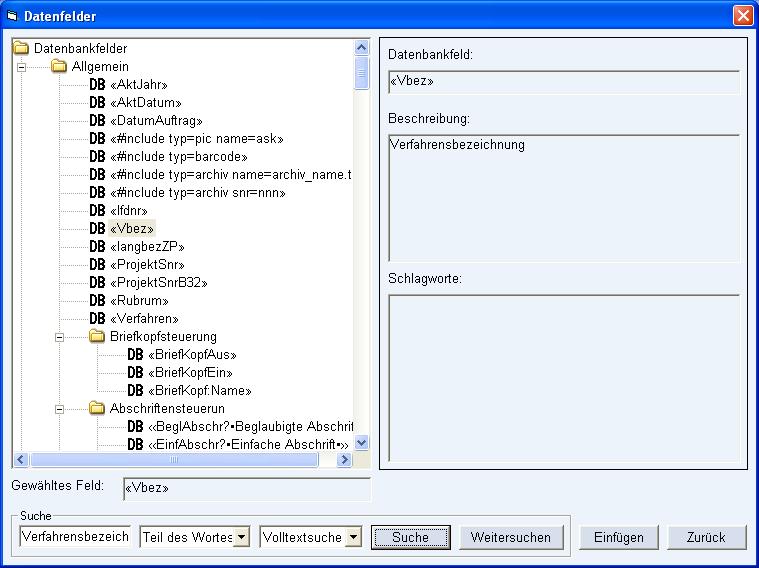Click the DB icon beside «ProjektSnr»
The image size is (759, 568).
point(97,265)
